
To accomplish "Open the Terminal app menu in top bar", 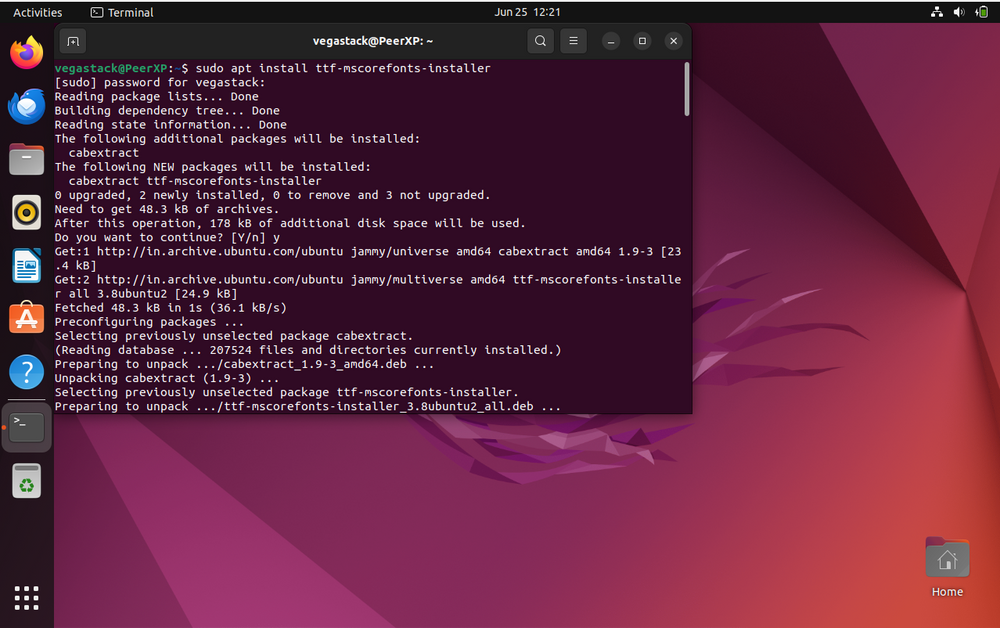I will point(120,12).
